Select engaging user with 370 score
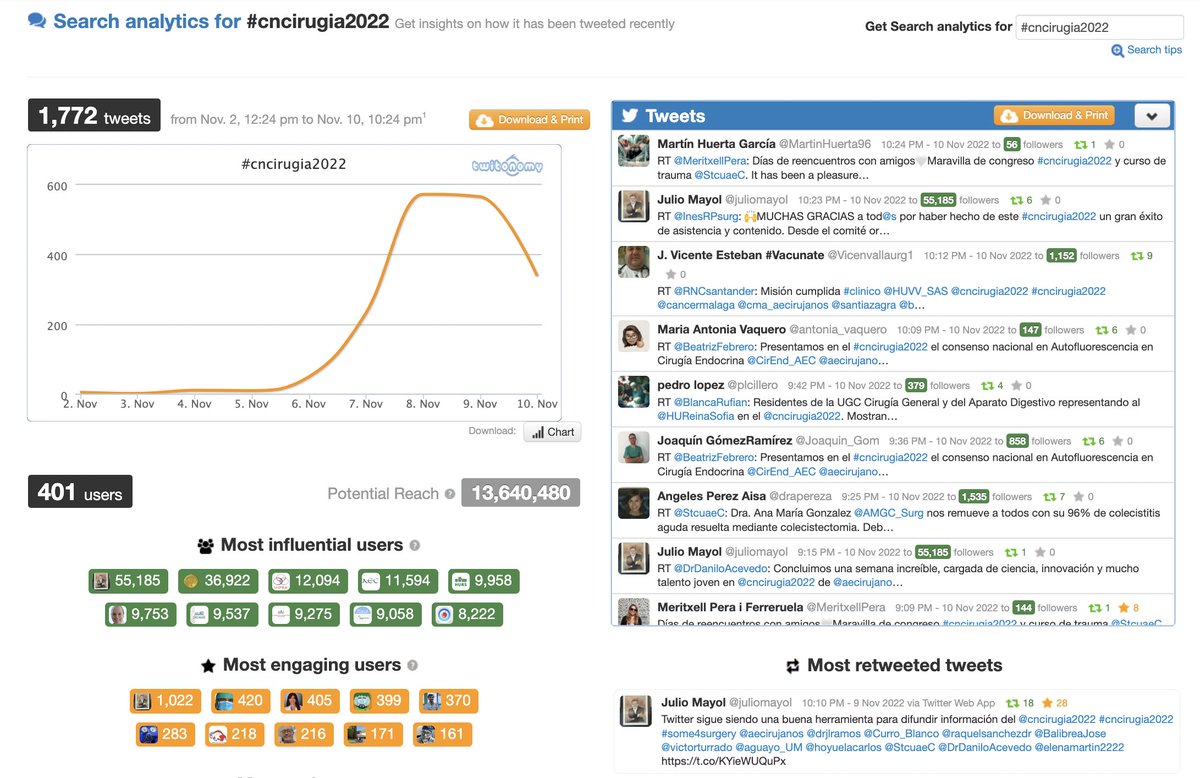Viewport: 1200px width, 778px height. click(448, 701)
